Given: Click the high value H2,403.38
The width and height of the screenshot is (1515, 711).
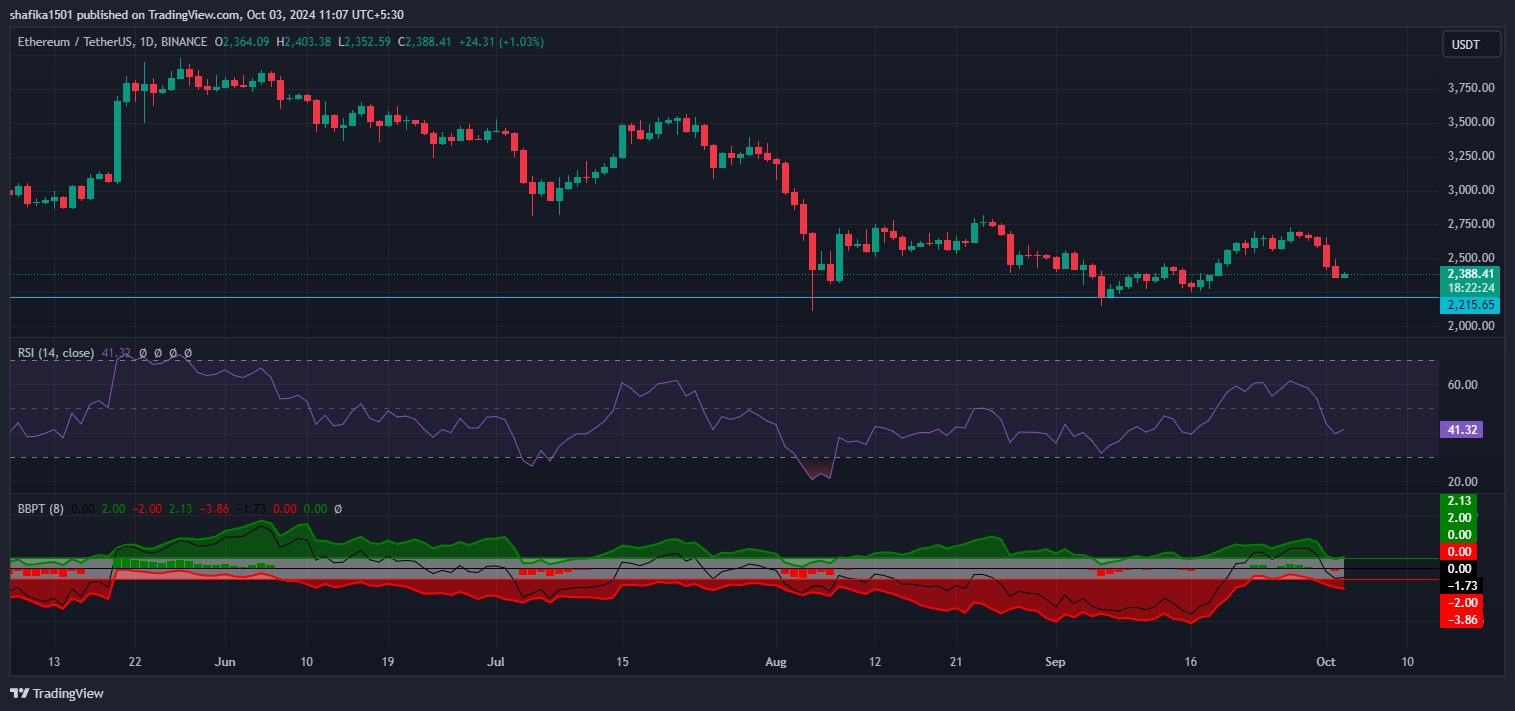Looking at the screenshot, I should pos(304,42).
